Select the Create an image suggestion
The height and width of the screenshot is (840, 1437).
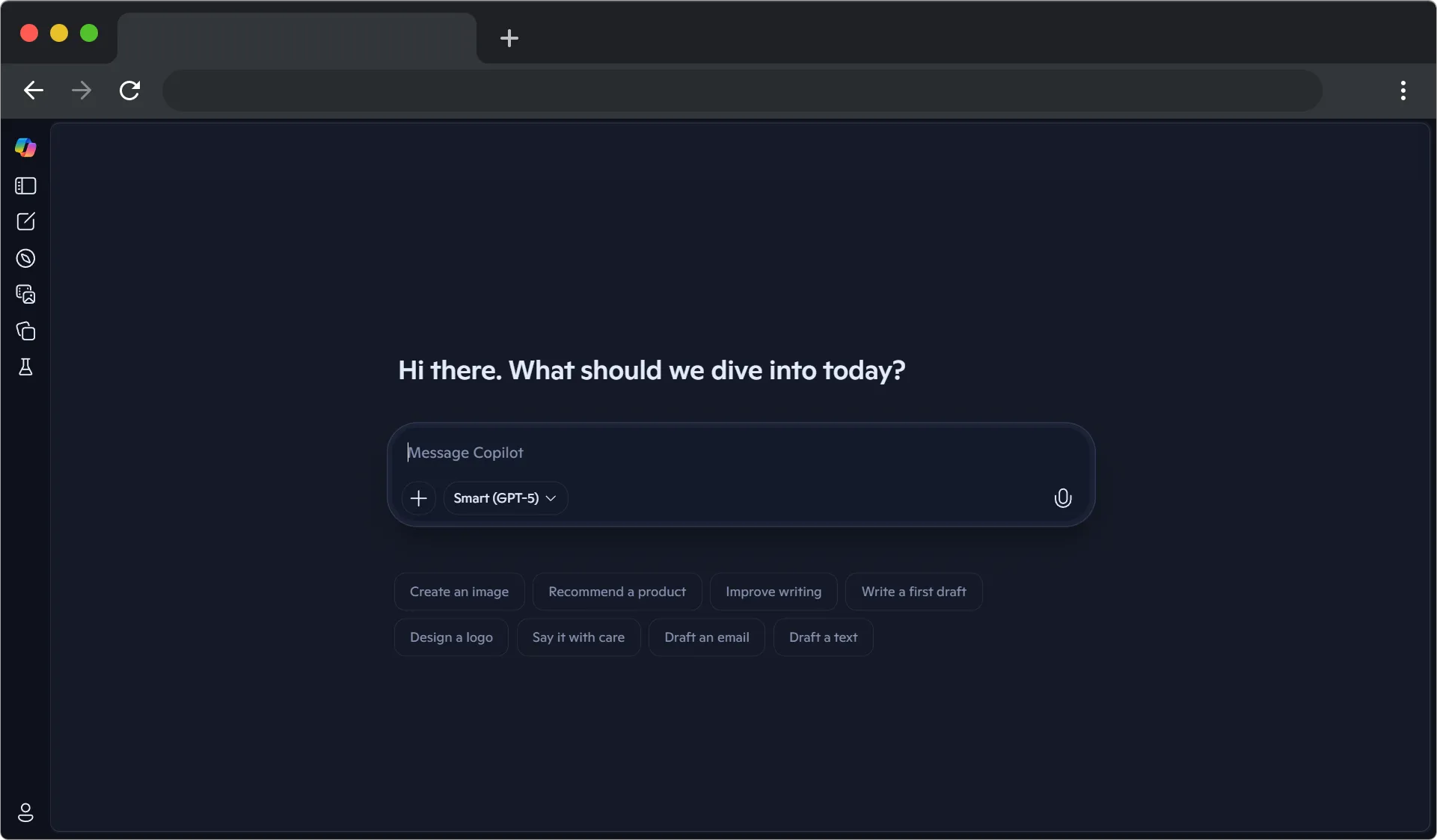pos(459,591)
